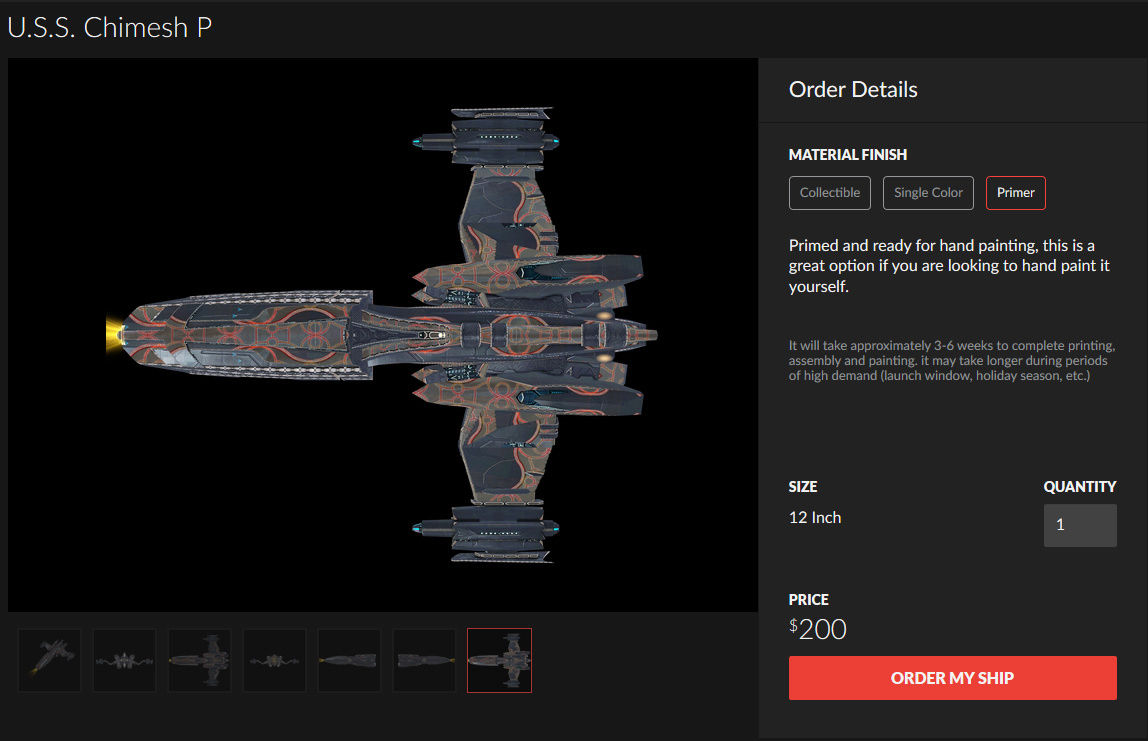Select fourth thumbnail showing rear ship view

pyautogui.click(x=275, y=660)
